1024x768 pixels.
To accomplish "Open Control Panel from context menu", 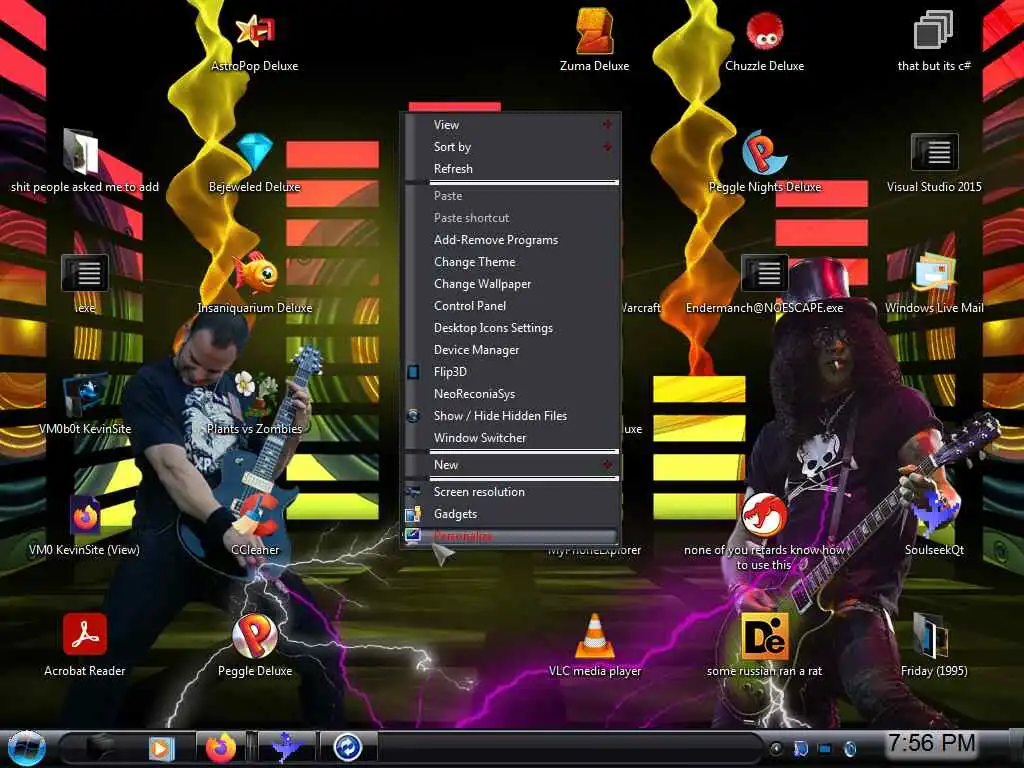I will click(512, 306).
